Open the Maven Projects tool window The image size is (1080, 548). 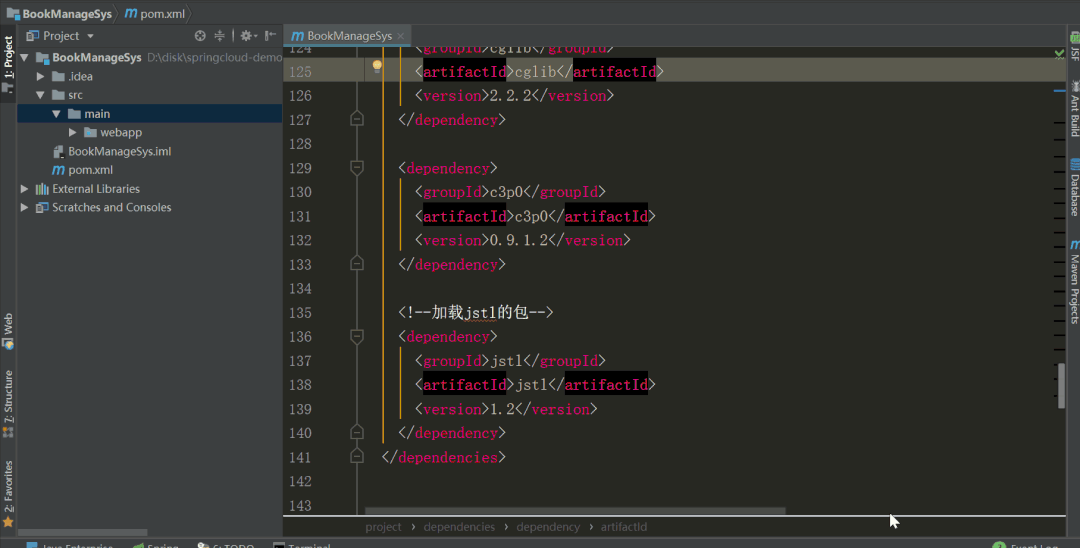click(1074, 282)
